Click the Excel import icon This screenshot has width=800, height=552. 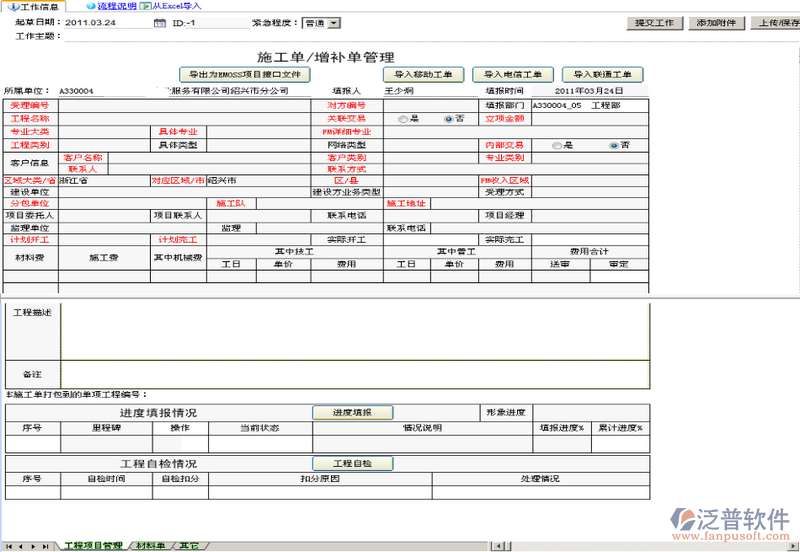[x=145, y=6]
